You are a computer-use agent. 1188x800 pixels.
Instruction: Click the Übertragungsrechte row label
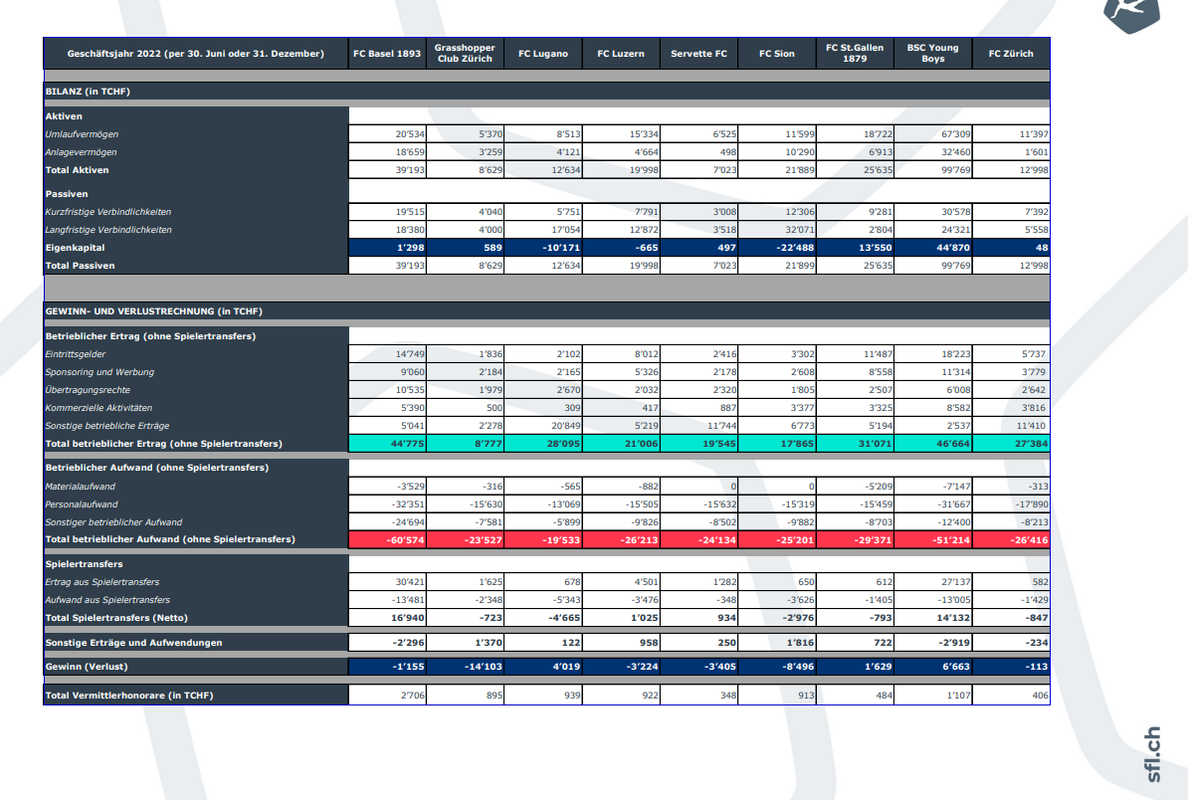pos(88,390)
